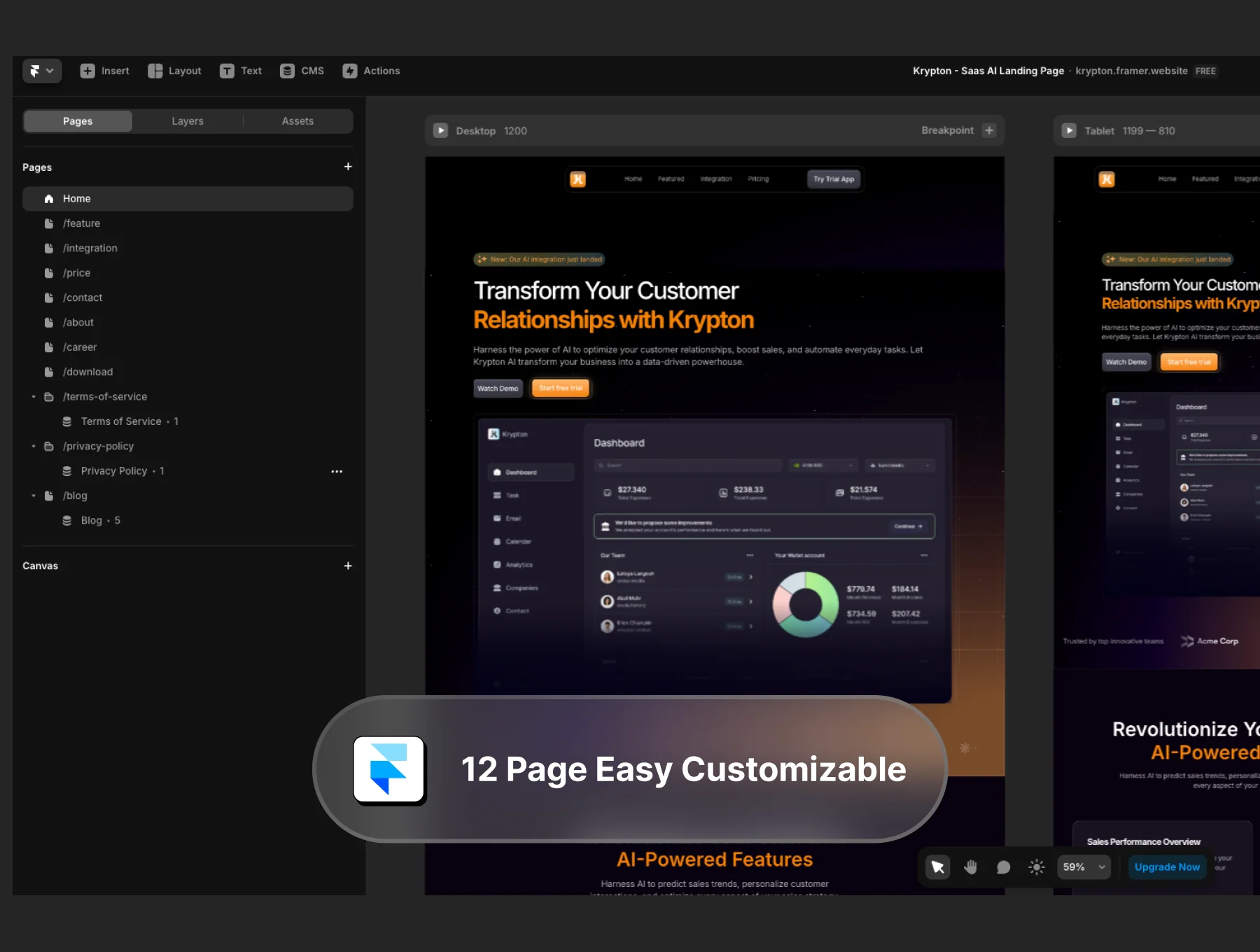Click the Actions lightning icon
Image resolution: width=1260 pixels, height=952 pixels.
pos(349,71)
